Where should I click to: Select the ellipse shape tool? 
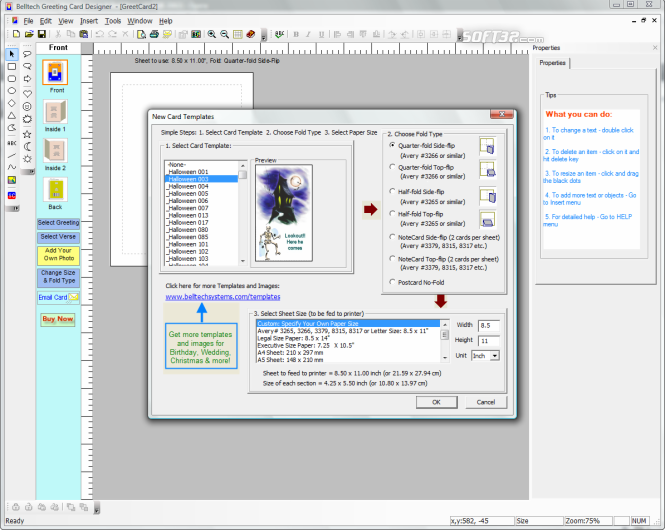12,91
